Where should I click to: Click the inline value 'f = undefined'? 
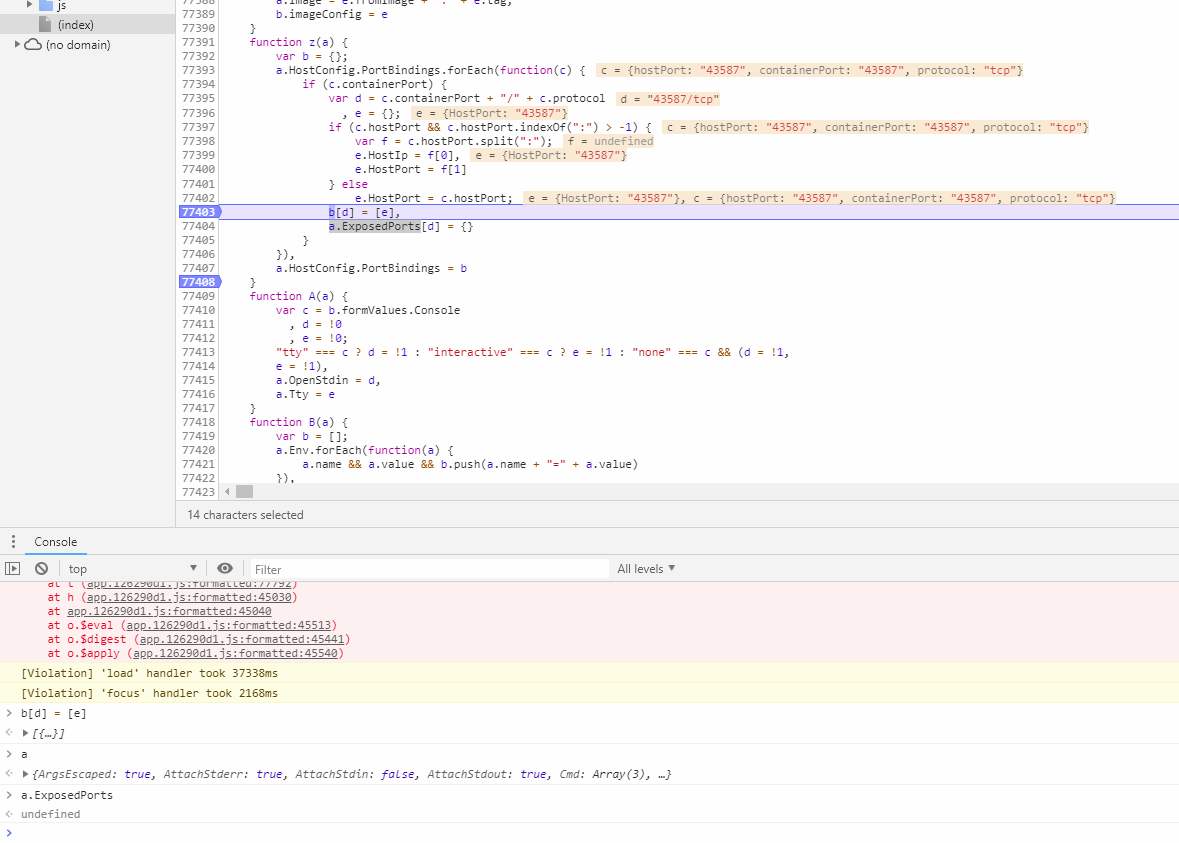coord(610,141)
